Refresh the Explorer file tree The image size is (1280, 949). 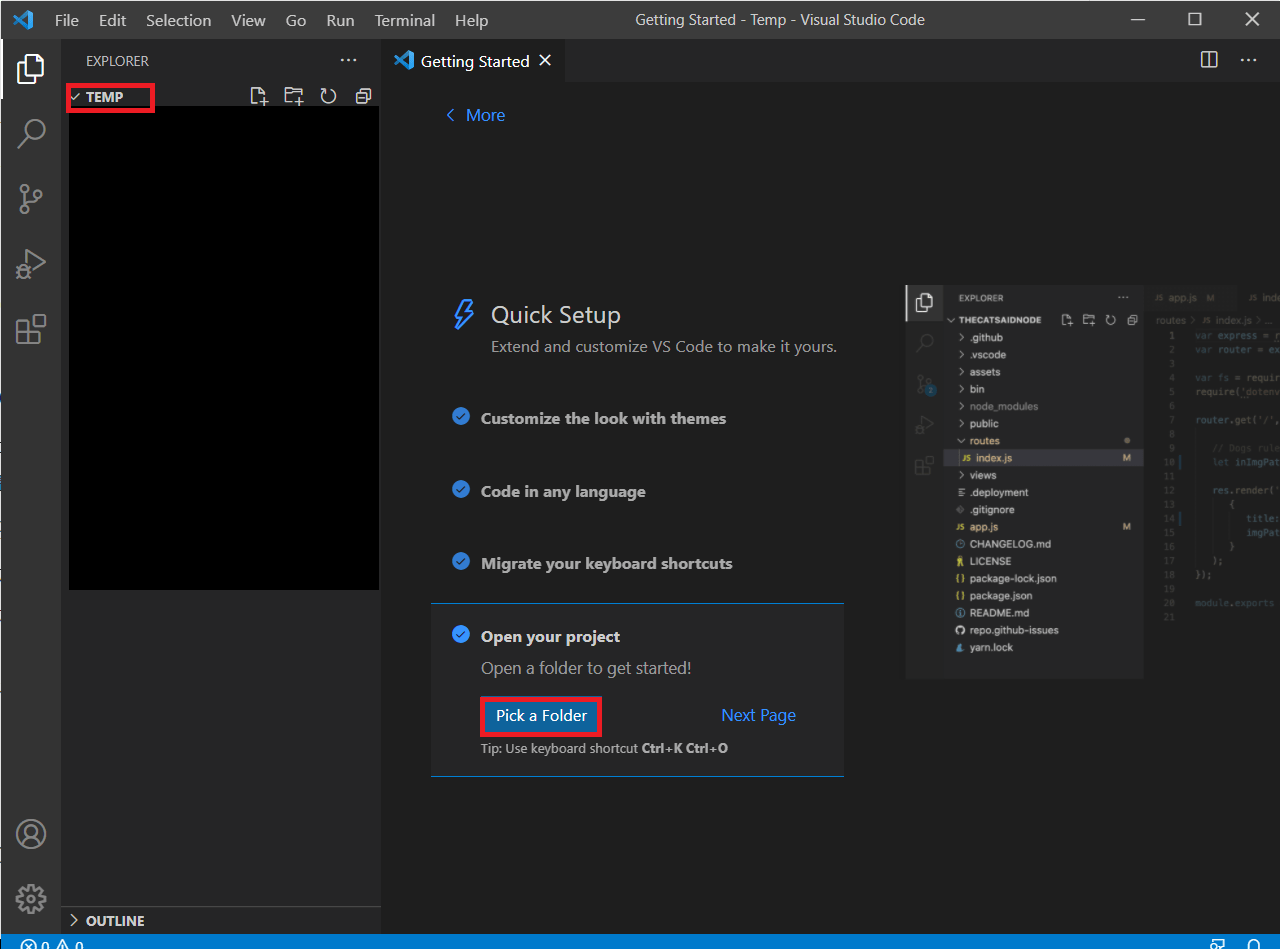pos(328,96)
